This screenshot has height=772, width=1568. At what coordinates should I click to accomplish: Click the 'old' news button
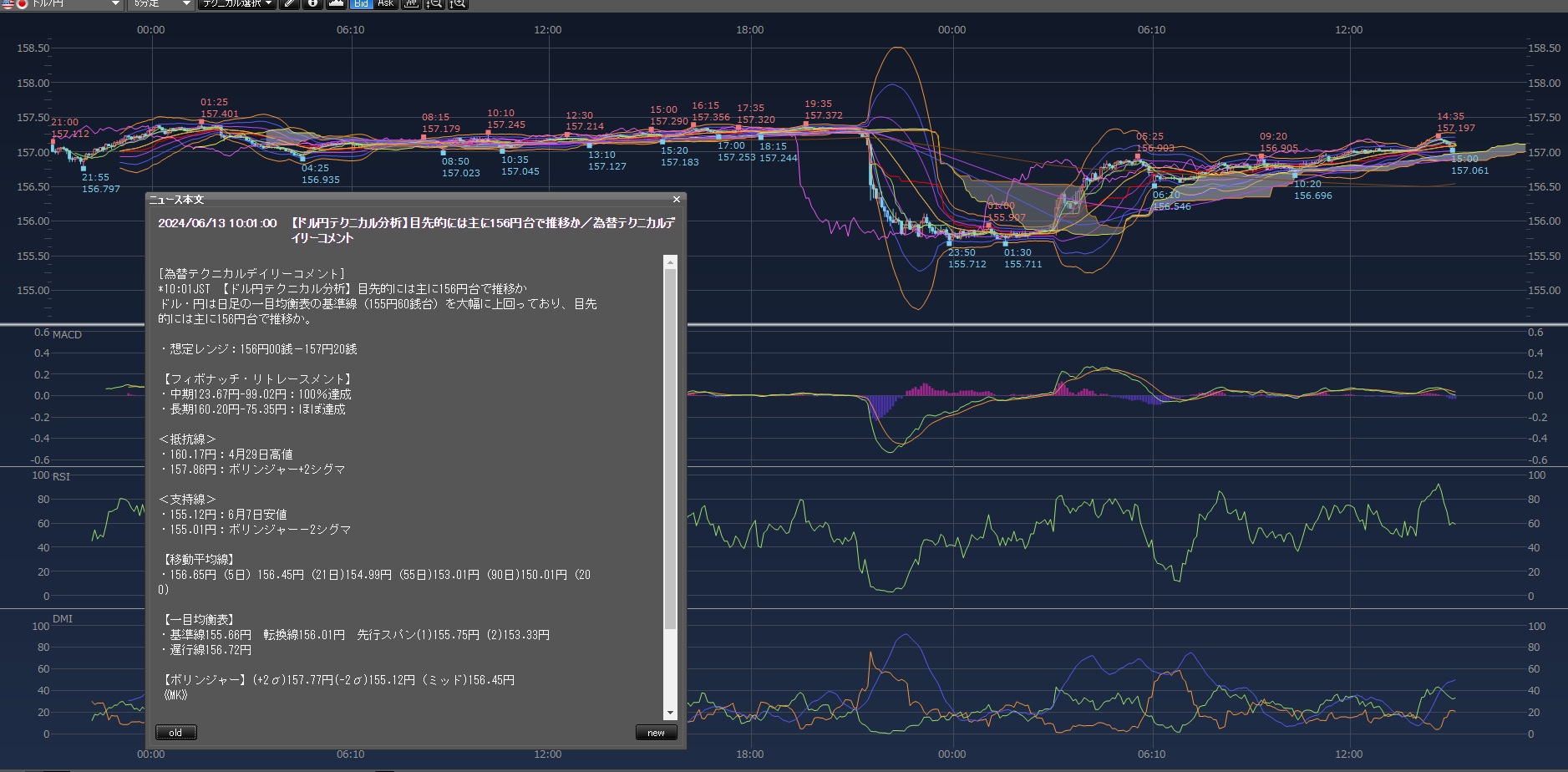tap(176, 733)
